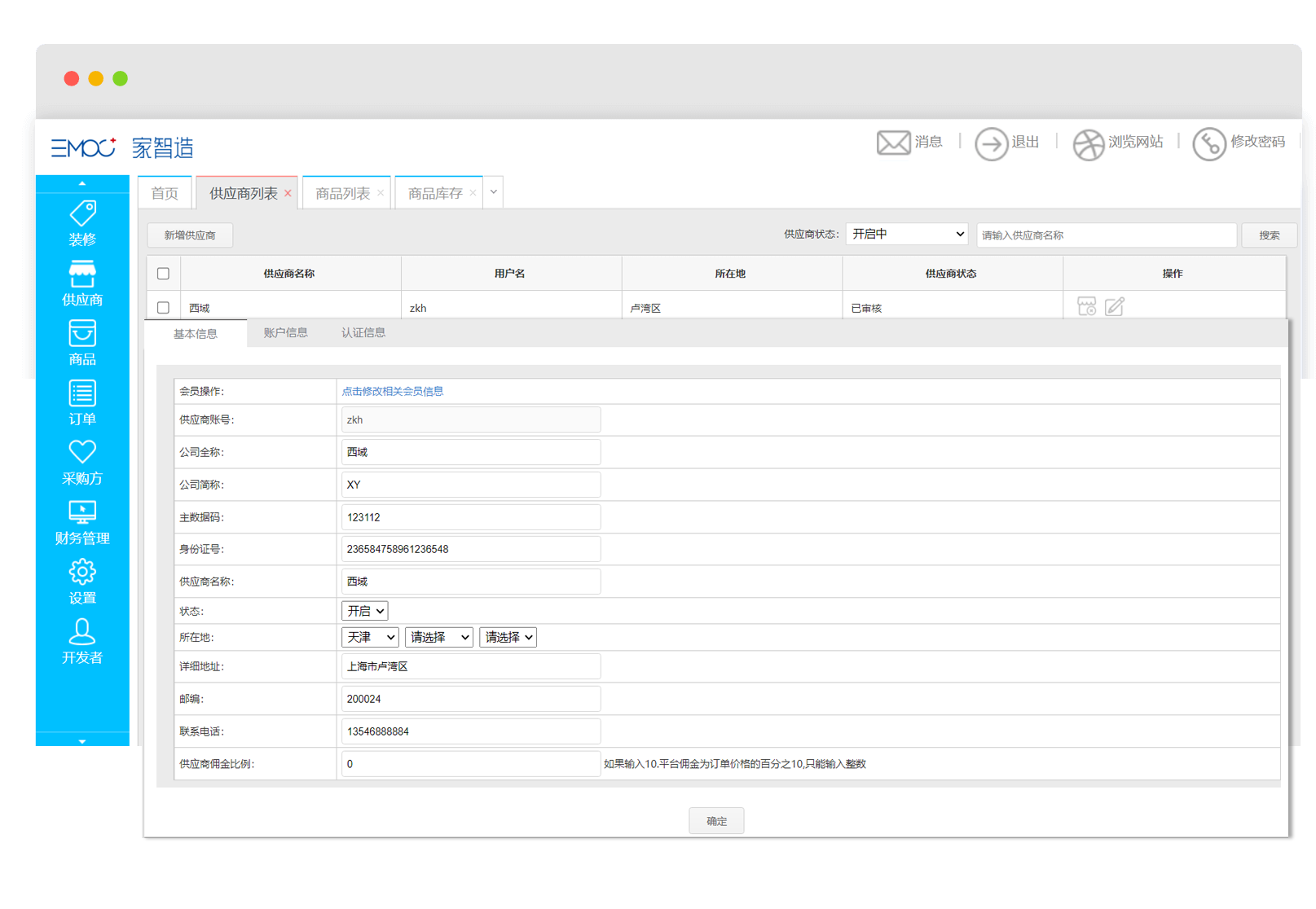The height and width of the screenshot is (909, 1316).
Task: Click the 供应商状态 column header
Action: 951,274
